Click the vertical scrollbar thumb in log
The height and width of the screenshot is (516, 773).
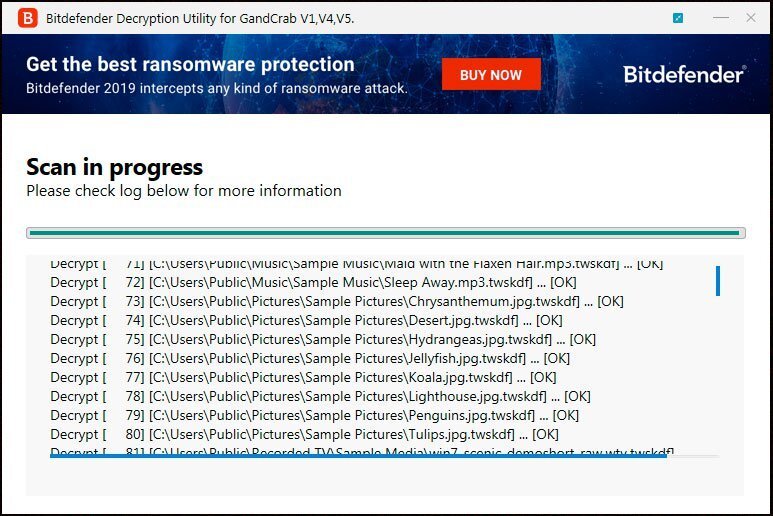point(718,281)
